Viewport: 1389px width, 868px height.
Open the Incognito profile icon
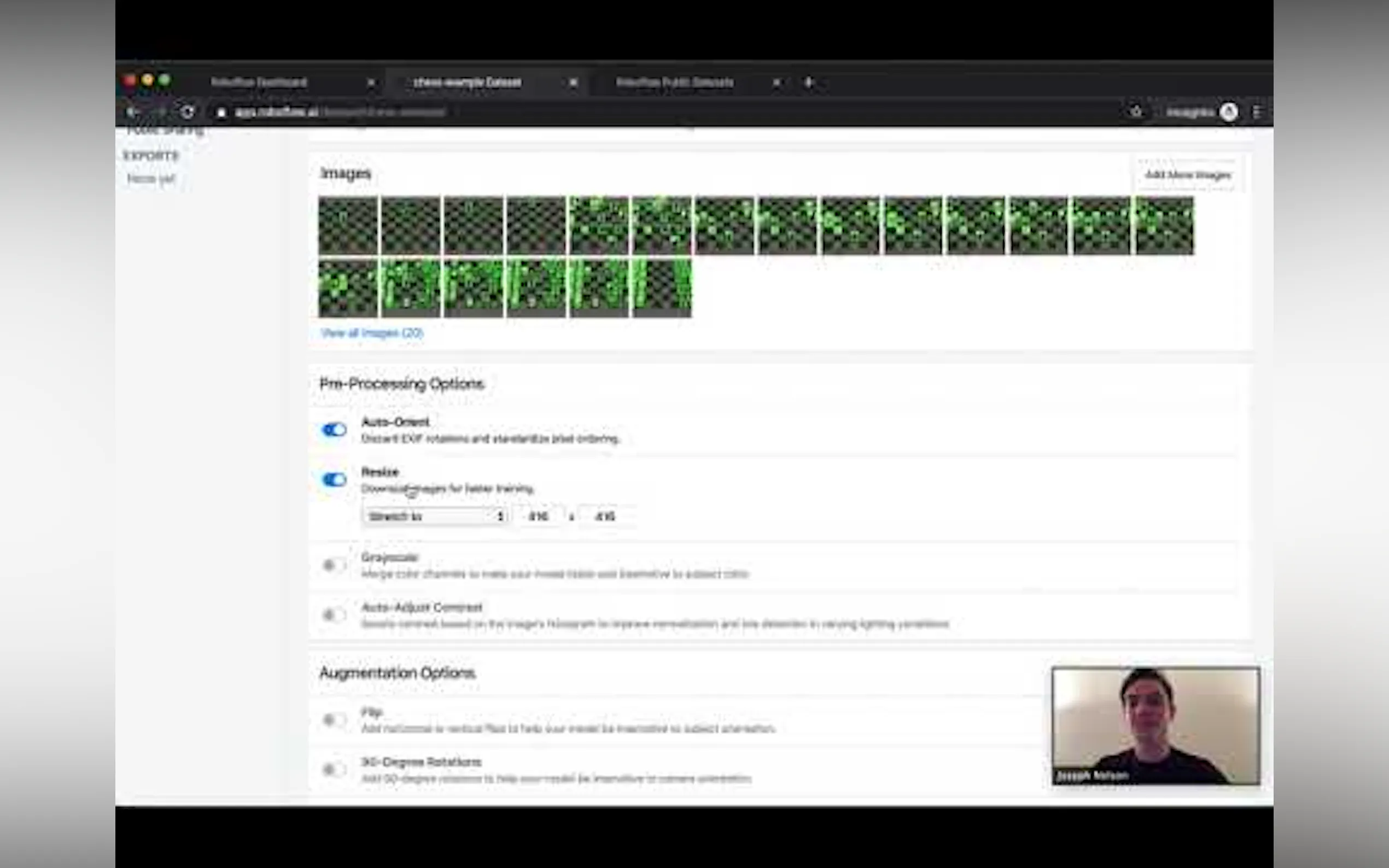1229,112
